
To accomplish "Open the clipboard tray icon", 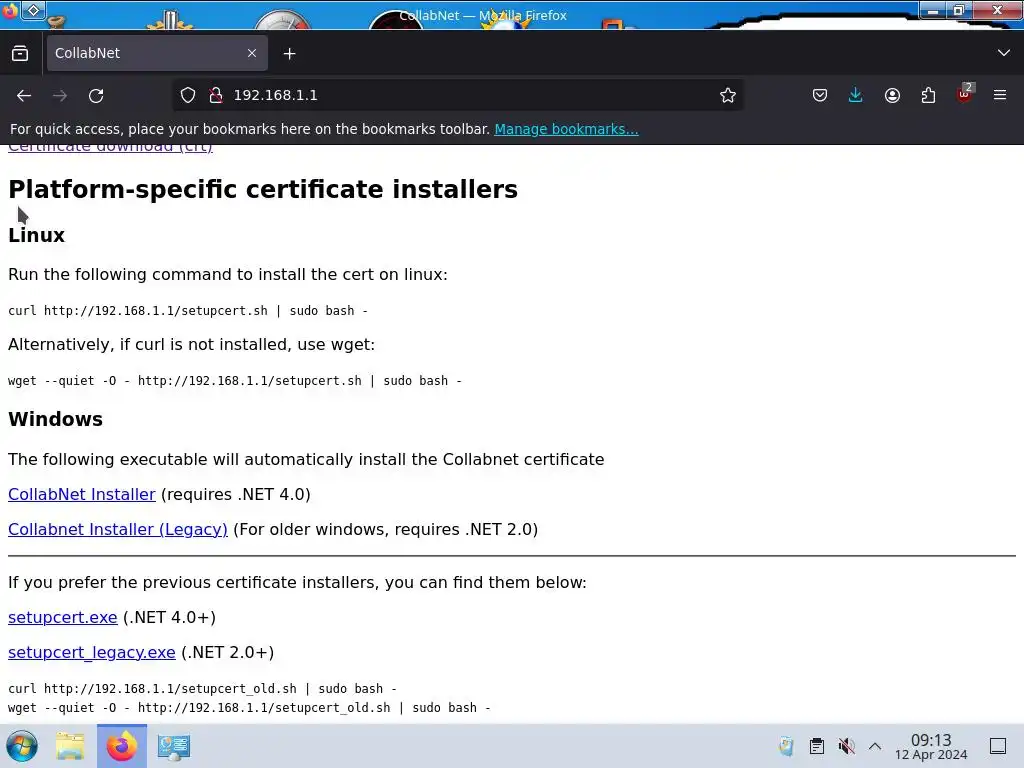I will click(817, 746).
